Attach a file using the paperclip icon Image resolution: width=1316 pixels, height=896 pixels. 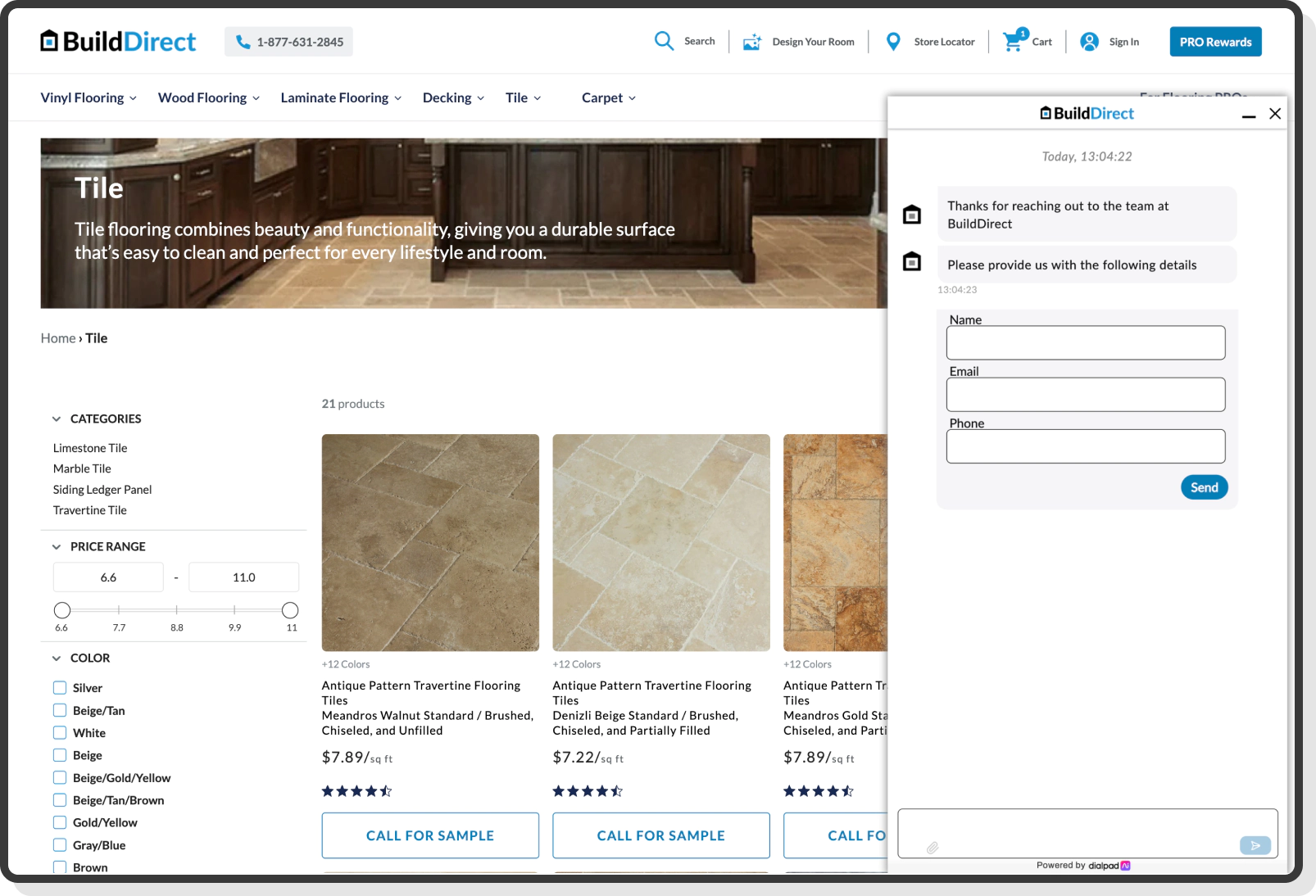pos(933,846)
